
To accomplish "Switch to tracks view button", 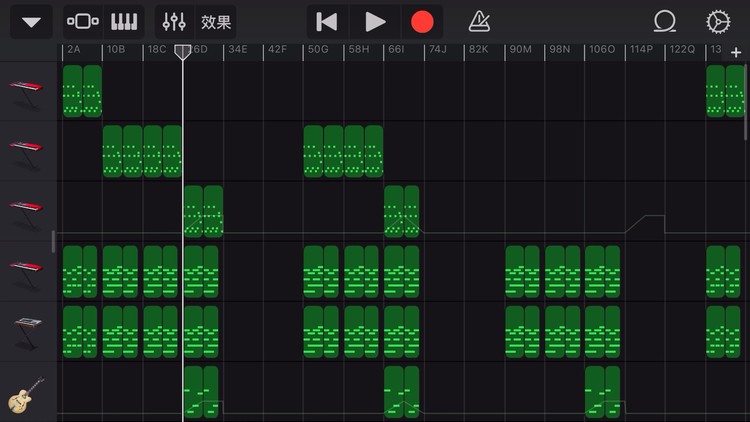I will click(82, 22).
